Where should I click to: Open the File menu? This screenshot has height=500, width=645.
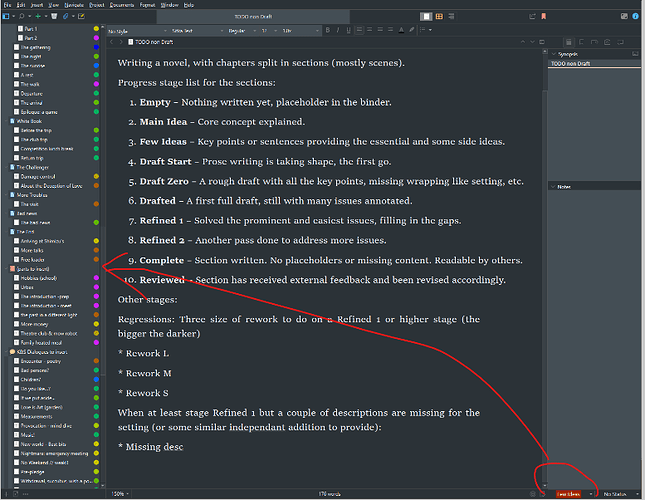pyautogui.click(x=7, y=5)
